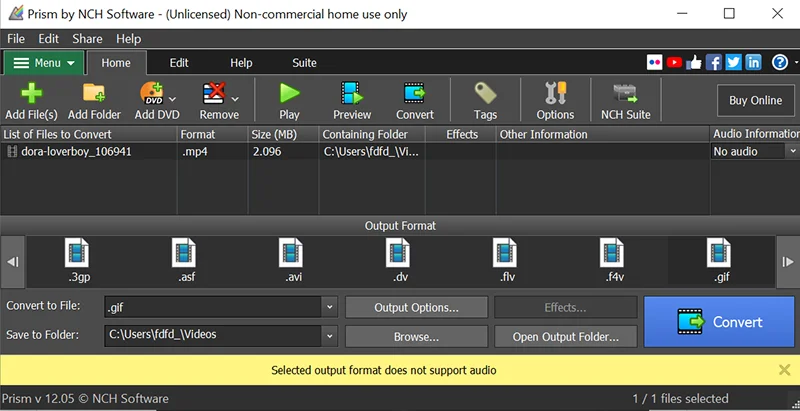Switch to the Edit ribbon tab
This screenshot has width=800, height=411.
(x=179, y=63)
